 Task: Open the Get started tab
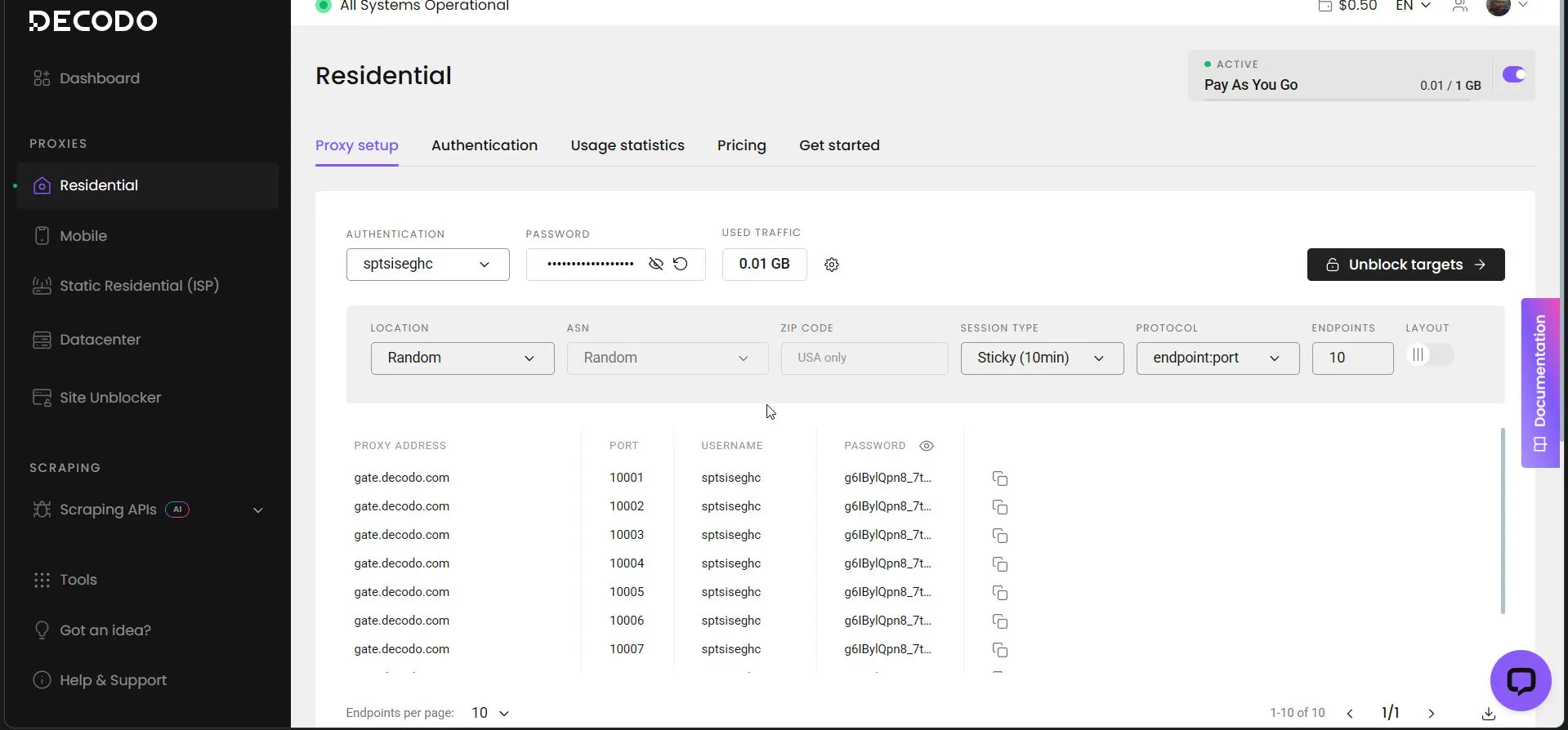click(x=839, y=145)
